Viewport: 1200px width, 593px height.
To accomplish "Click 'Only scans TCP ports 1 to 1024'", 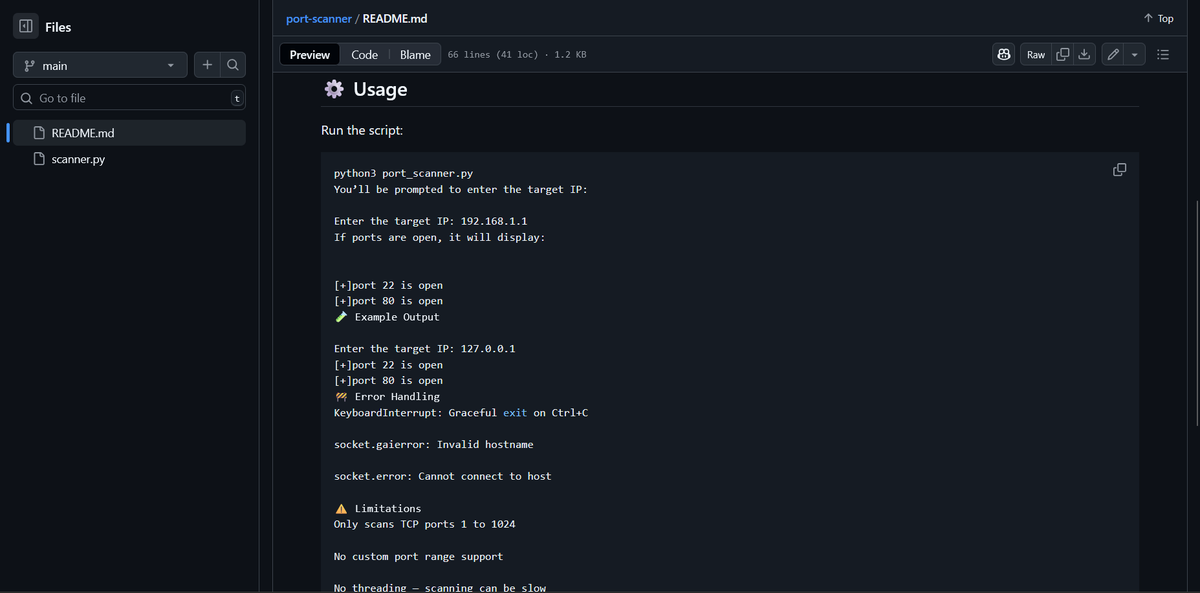I will pos(424,524).
